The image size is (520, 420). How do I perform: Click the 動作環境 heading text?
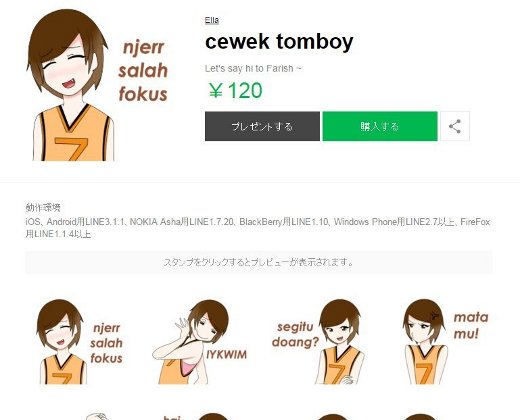[x=43, y=207]
